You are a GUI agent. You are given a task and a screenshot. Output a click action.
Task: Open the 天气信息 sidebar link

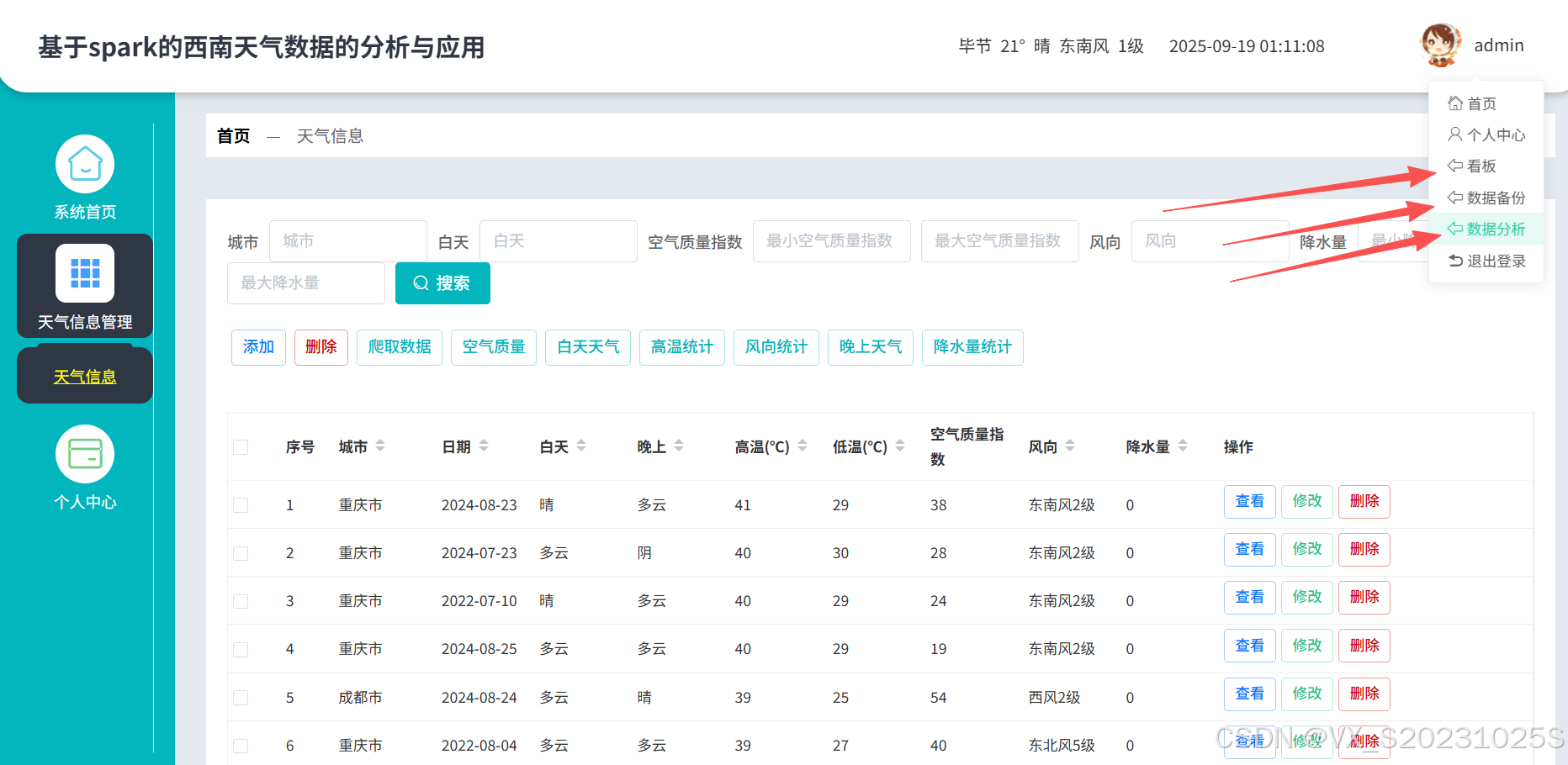tap(85, 377)
